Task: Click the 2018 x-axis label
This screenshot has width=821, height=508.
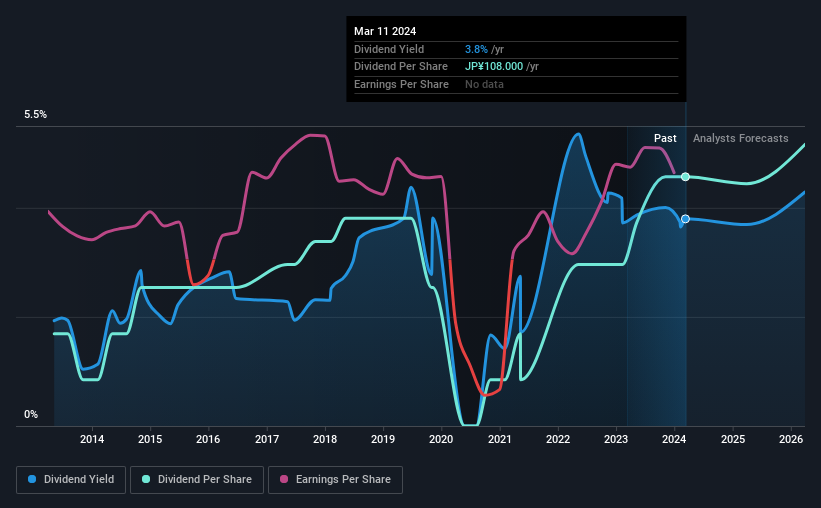Action: 325,439
